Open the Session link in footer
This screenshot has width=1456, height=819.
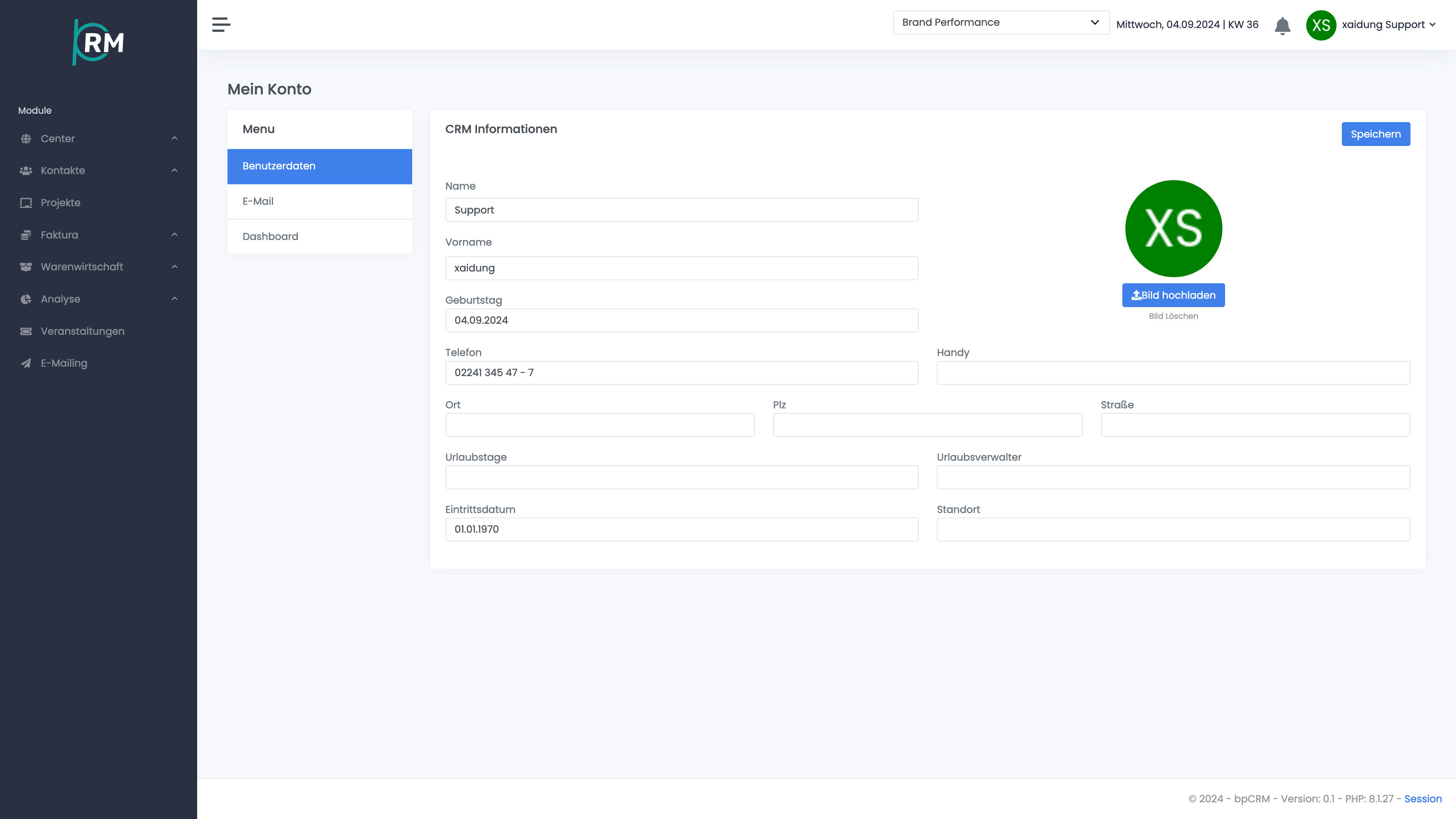tap(1423, 799)
